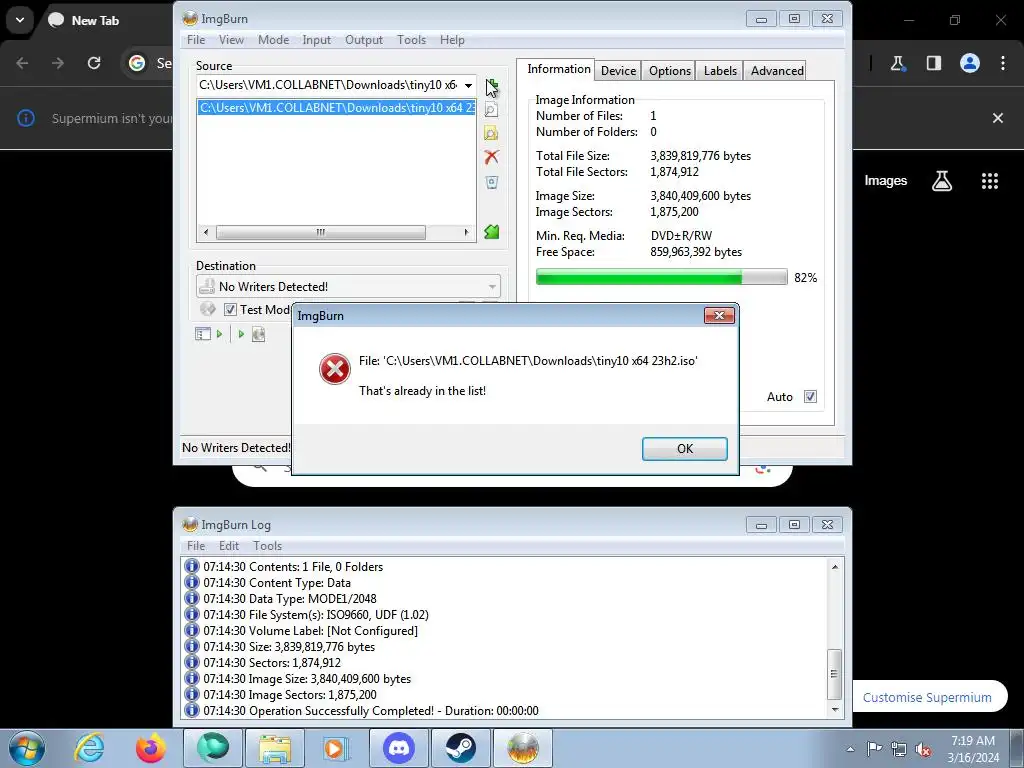Open Steam from the taskbar
Image resolution: width=1024 pixels, height=768 pixels.
click(x=461, y=748)
